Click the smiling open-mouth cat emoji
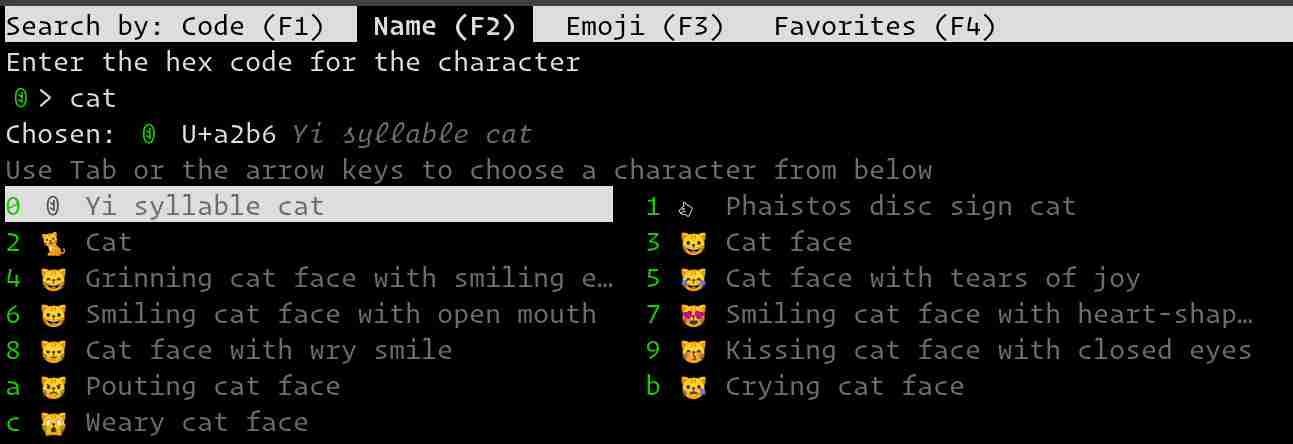 53,315
